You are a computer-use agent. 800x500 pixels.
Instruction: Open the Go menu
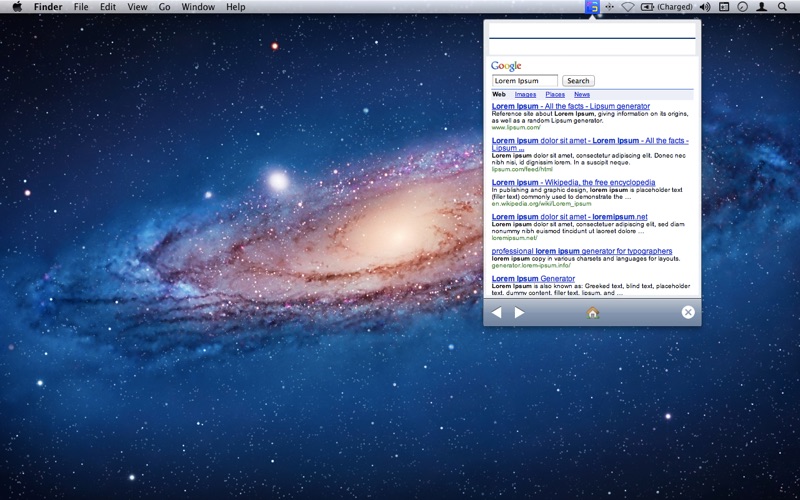click(164, 7)
